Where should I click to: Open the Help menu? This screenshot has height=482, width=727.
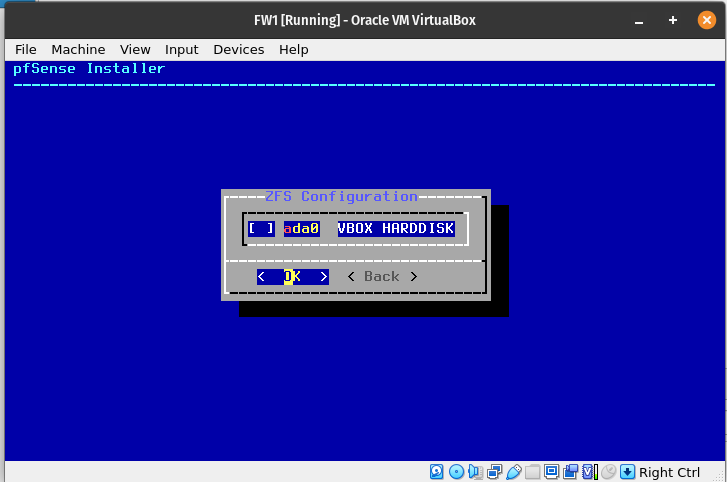293,50
